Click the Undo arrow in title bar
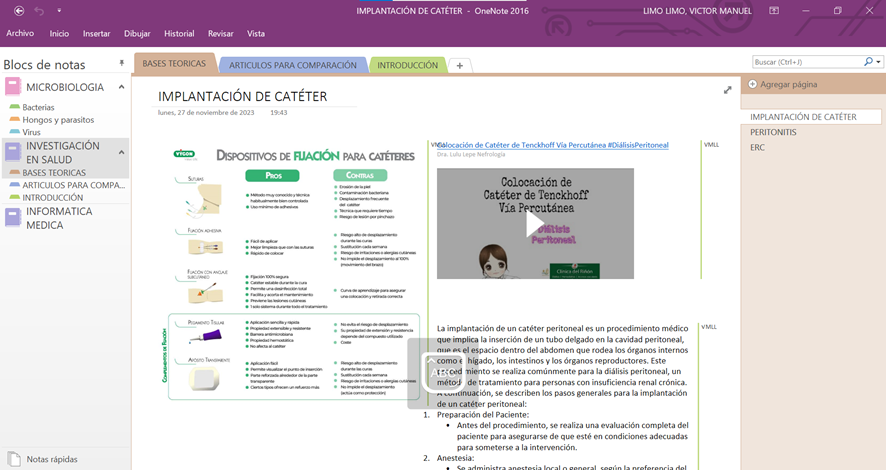This screenshot has height=470, width=886. point(39,11)
